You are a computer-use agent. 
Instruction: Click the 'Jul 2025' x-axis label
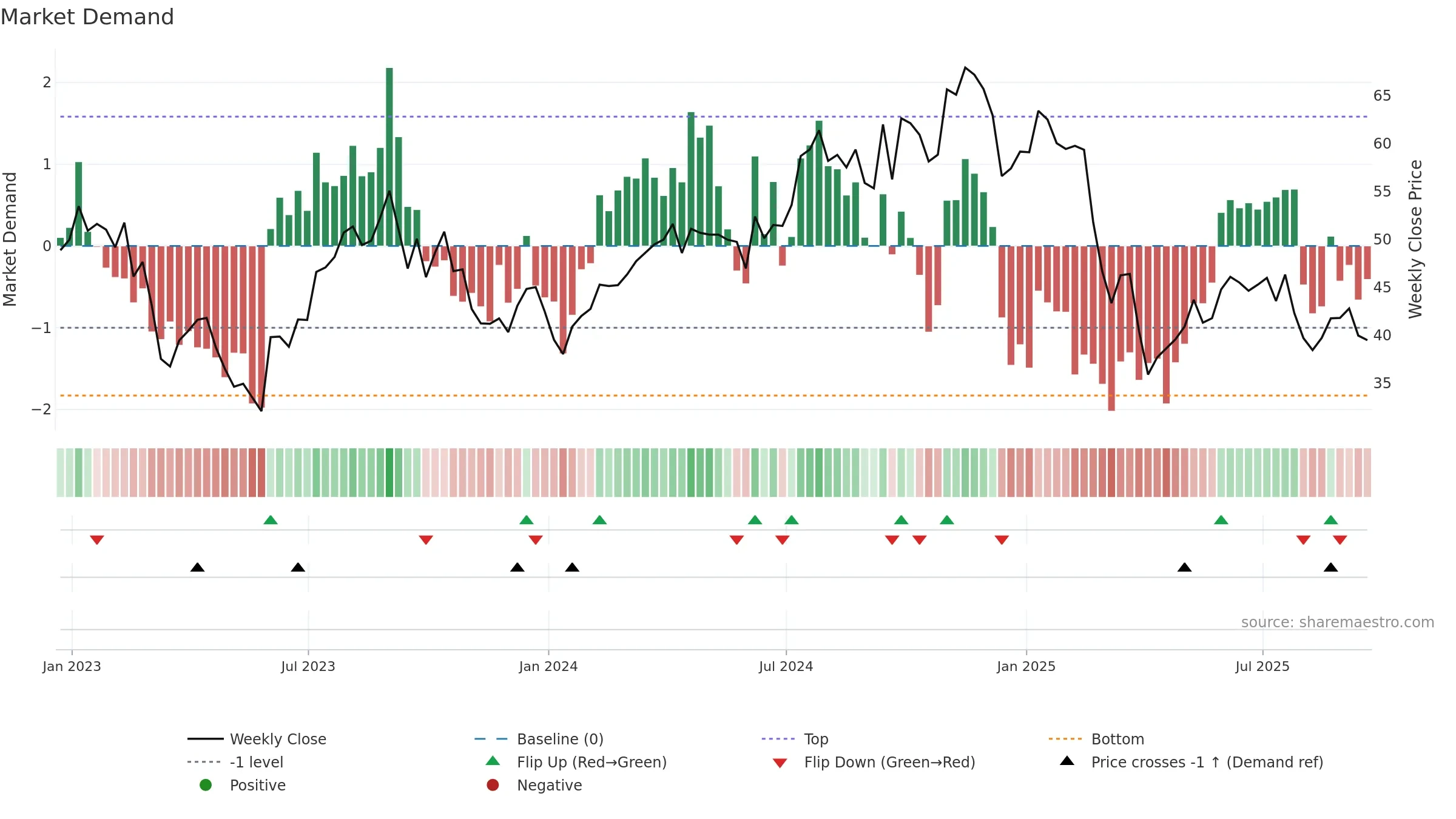pyautogui.click(x=1262, y=666)
